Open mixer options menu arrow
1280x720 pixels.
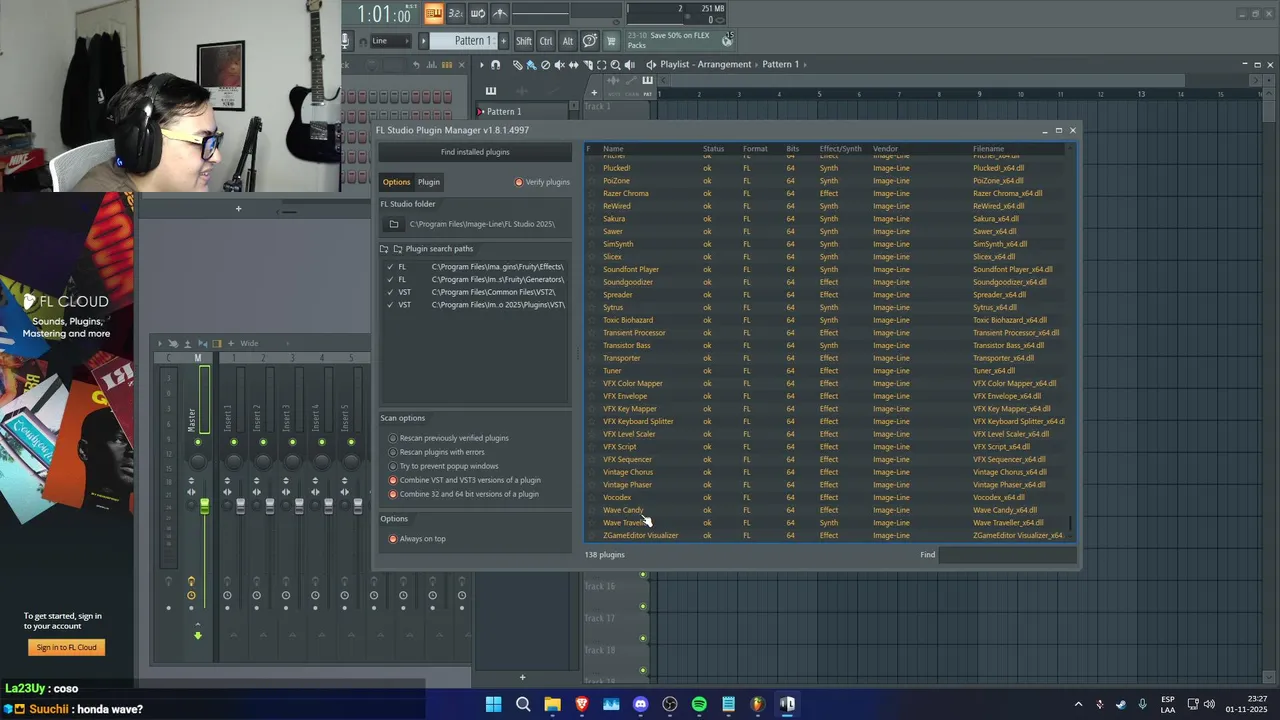159,343
